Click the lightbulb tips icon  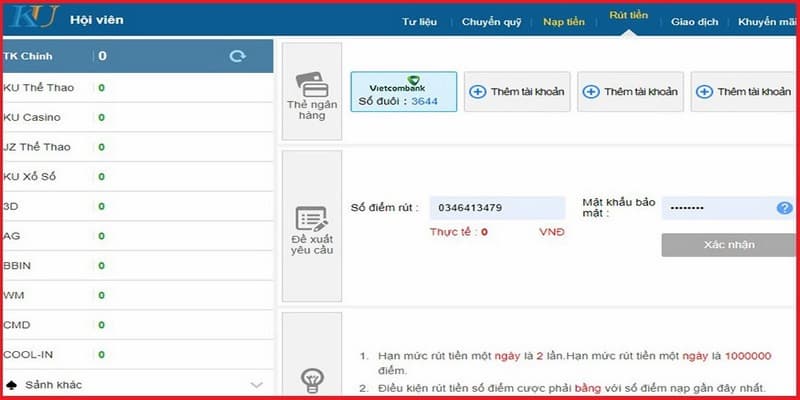(312, 380)
